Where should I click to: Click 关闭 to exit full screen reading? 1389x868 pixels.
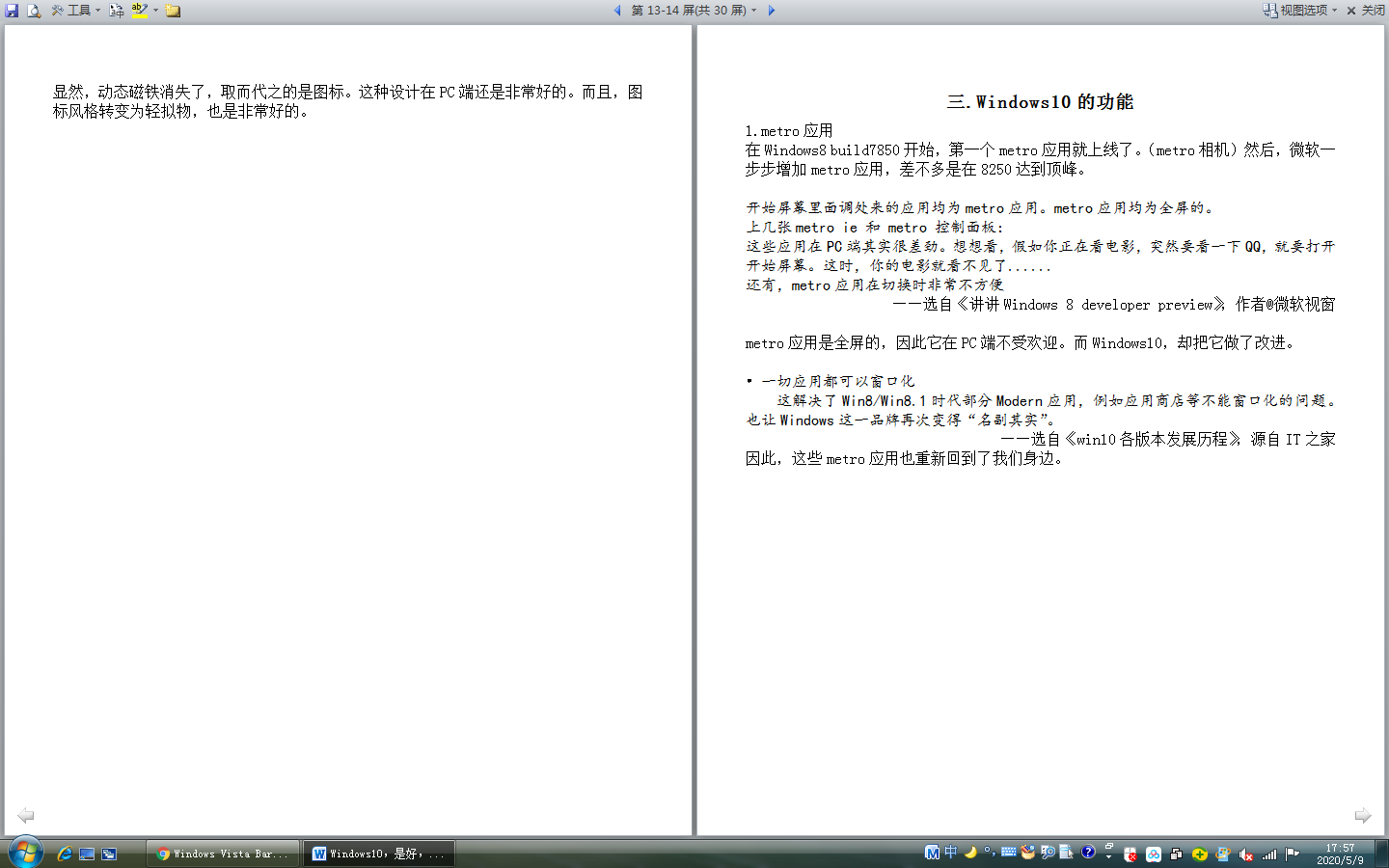tap(1365, 11)
